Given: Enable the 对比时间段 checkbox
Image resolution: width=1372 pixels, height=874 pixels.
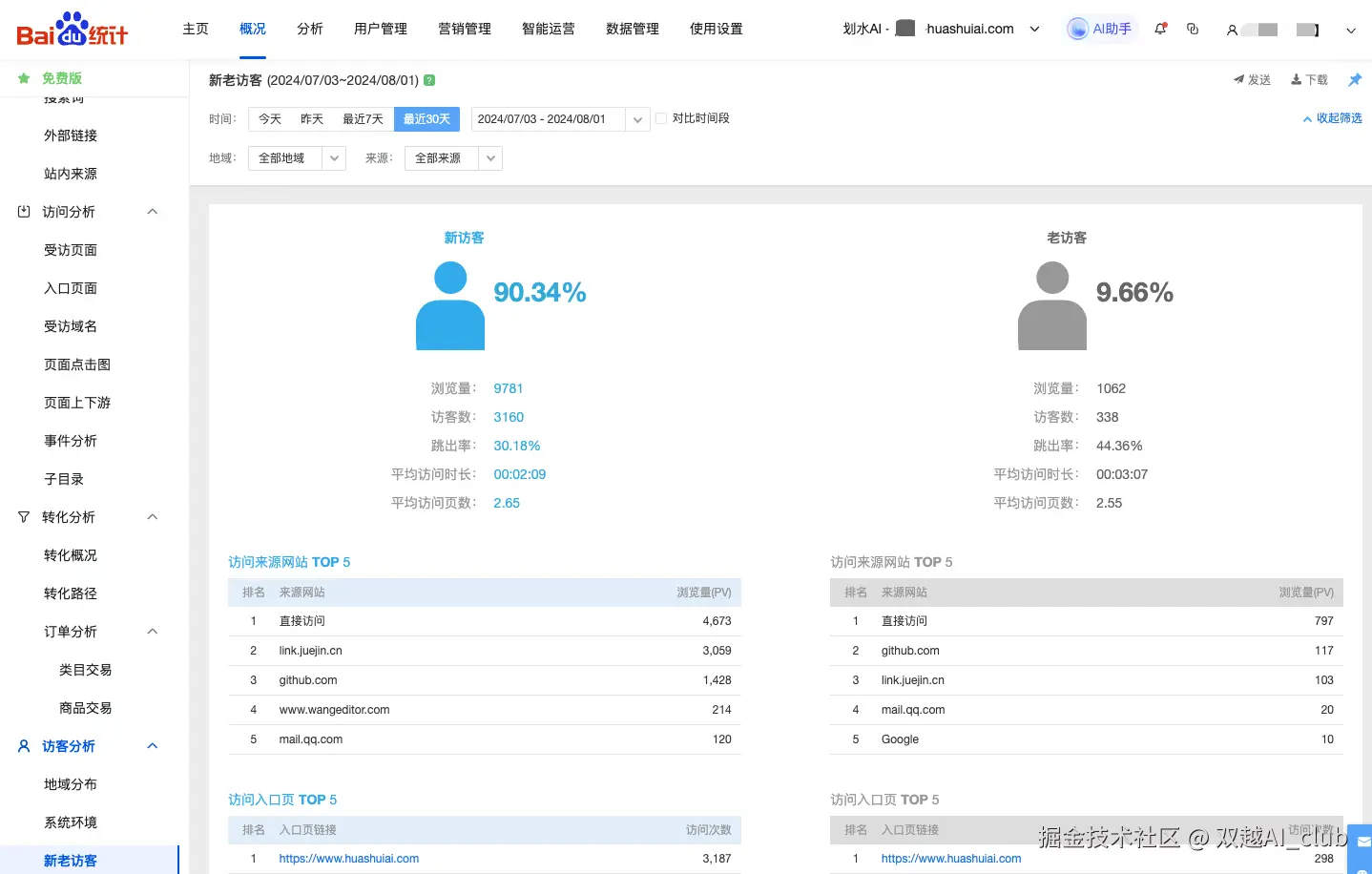Looking at the screenshot, I should coord(661,118).
